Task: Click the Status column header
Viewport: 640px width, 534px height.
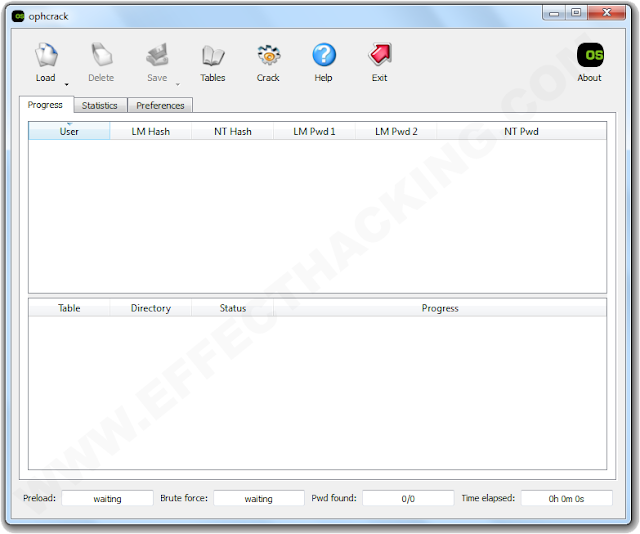Action: [233, 308]
